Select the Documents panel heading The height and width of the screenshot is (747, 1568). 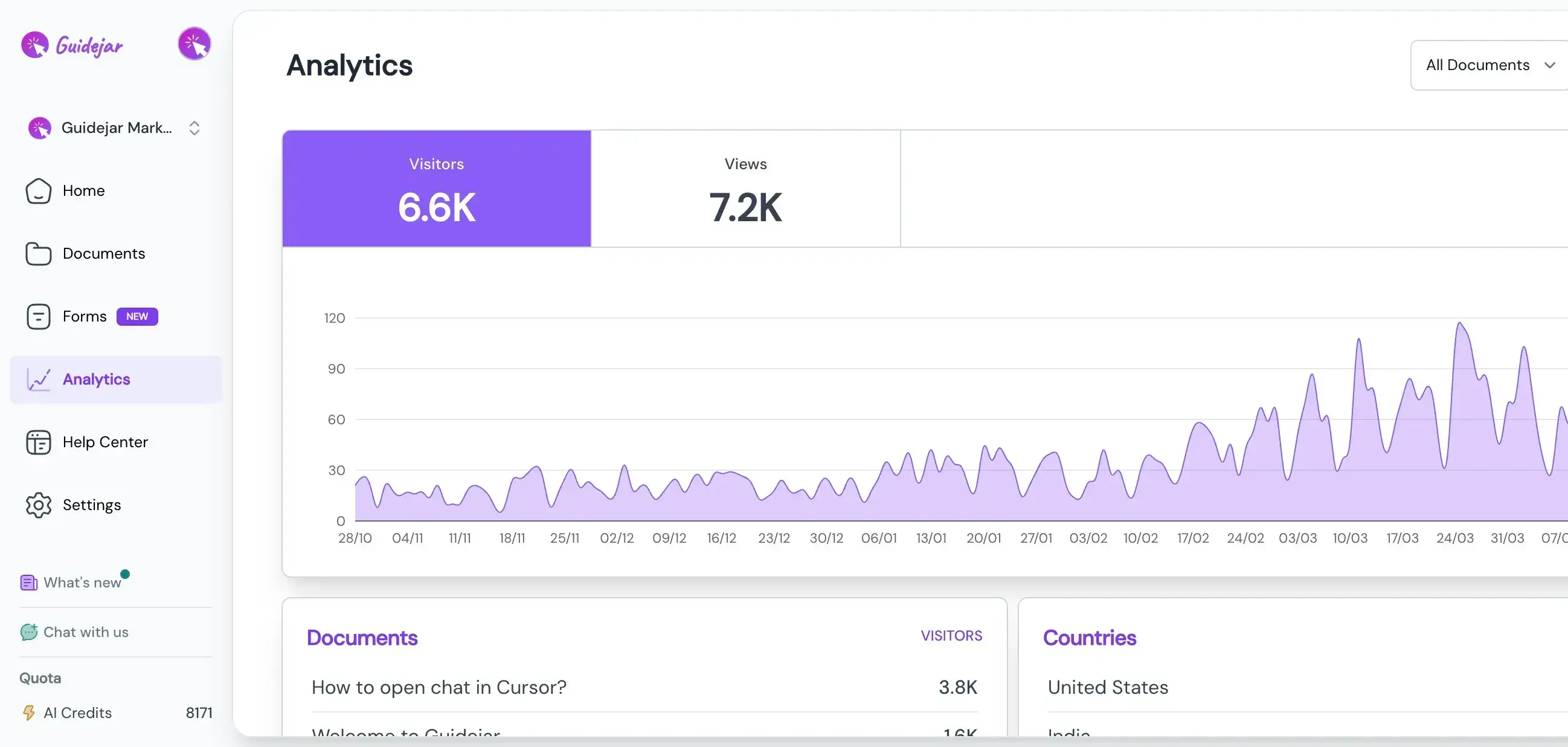click(362, 638)
